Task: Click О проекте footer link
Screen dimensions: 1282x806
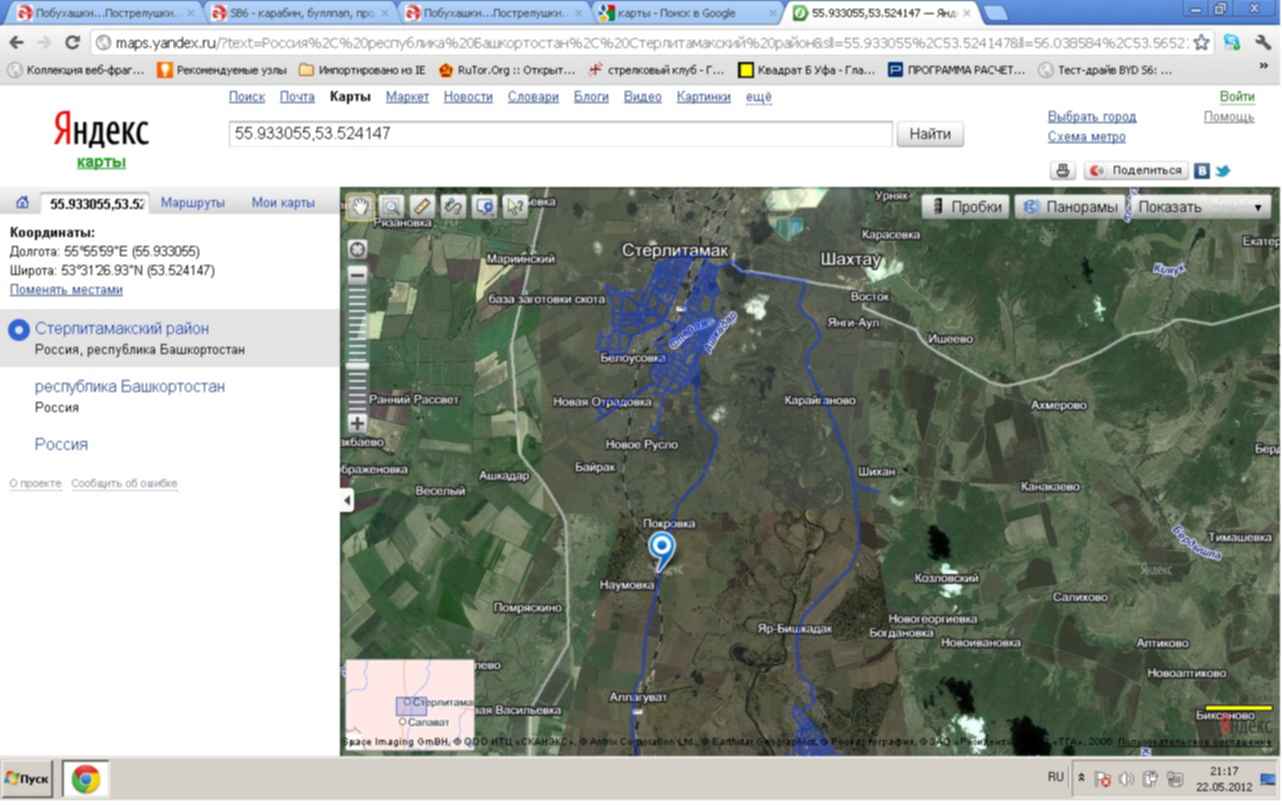Action: 36,484
